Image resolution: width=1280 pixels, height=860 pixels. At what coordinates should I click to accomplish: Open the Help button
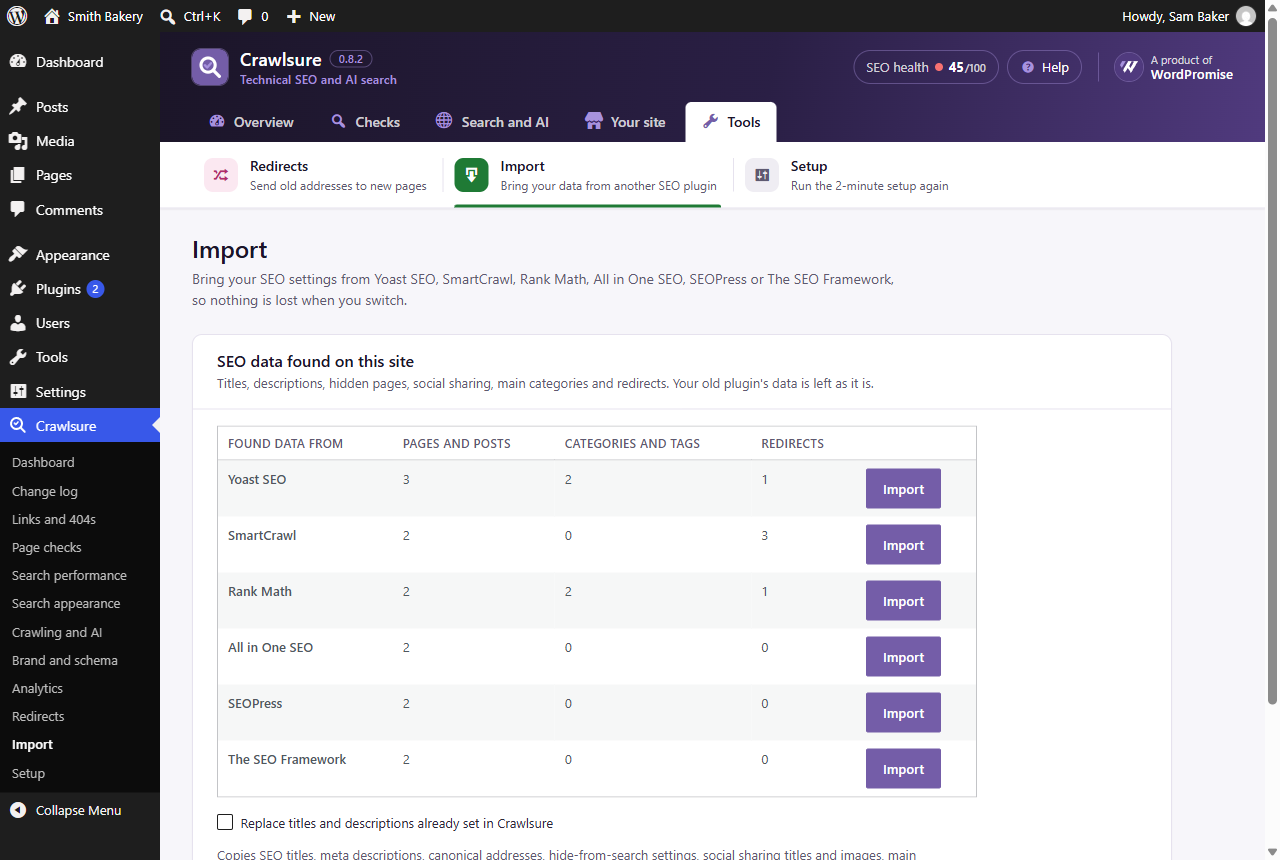pos(1044,67)
